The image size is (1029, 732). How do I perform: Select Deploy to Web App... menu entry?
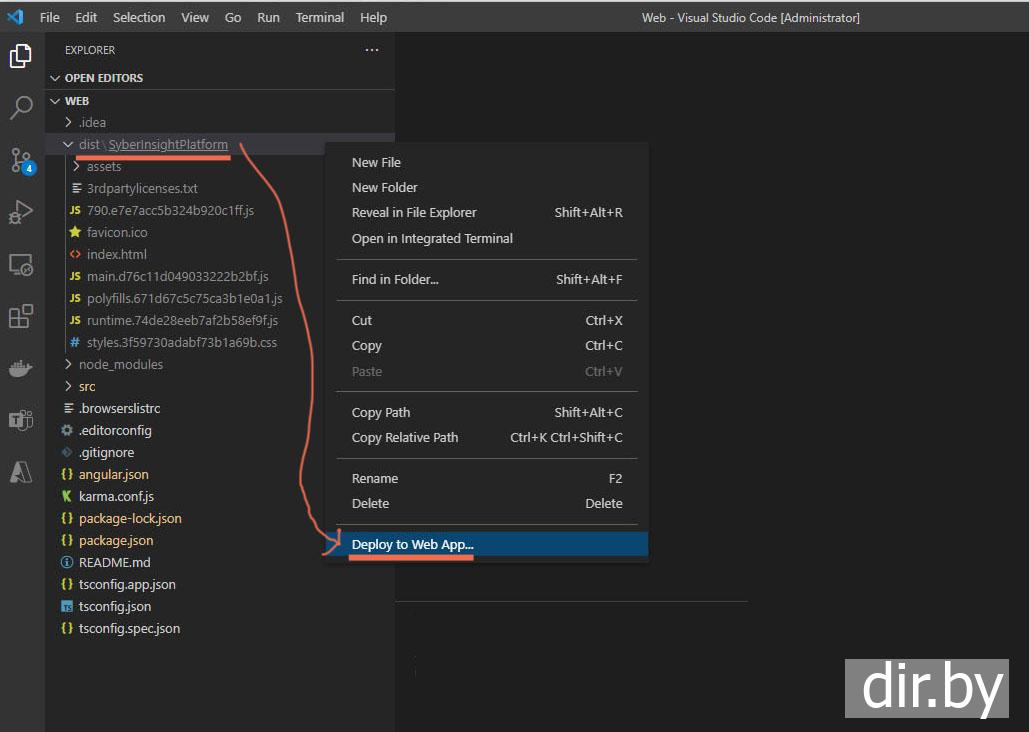[x=412, y=545]
